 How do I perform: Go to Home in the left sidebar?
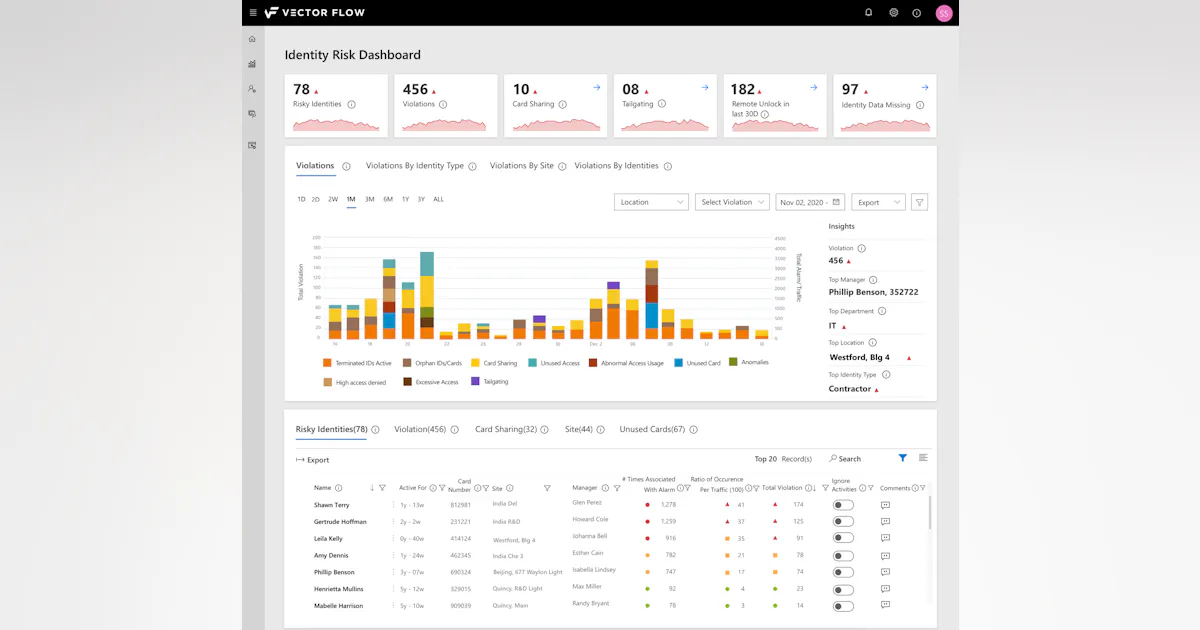252,39
